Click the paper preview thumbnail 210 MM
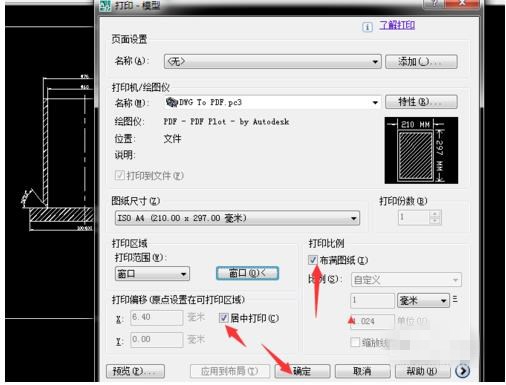Viewport: 506px width, 385px height. (x=421, y=150)
